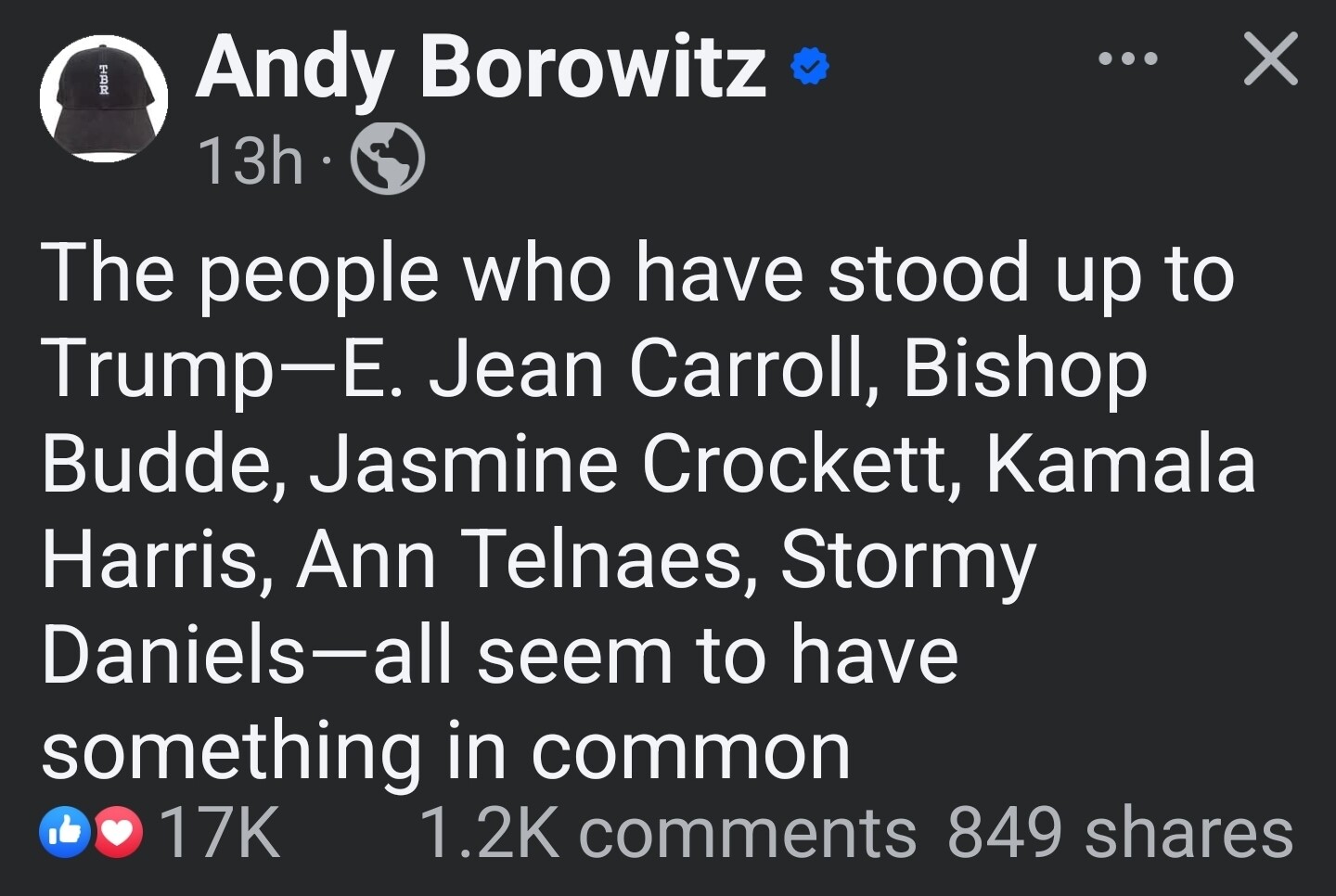Viewport: 1336px width, 896px height.
Task: Click the blue verified badge
Action: tap(808, 69)
